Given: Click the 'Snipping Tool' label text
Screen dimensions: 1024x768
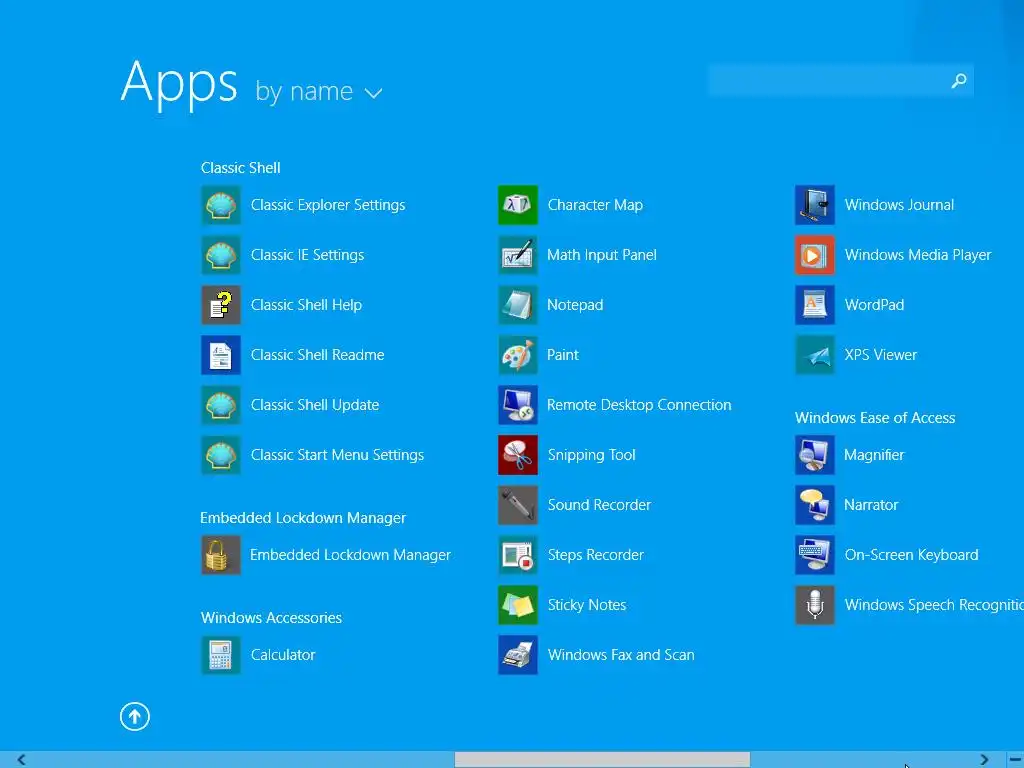Looking at the screenshot, I should pos(592,455).
